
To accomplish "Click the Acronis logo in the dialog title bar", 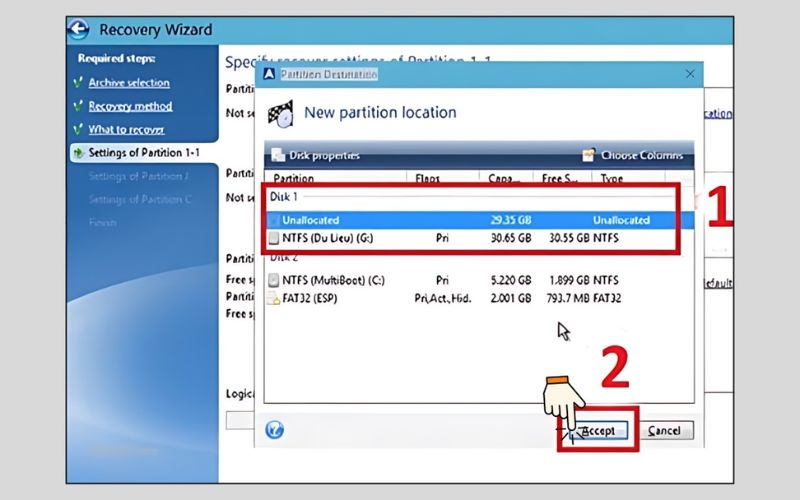I will coord(269,74).
